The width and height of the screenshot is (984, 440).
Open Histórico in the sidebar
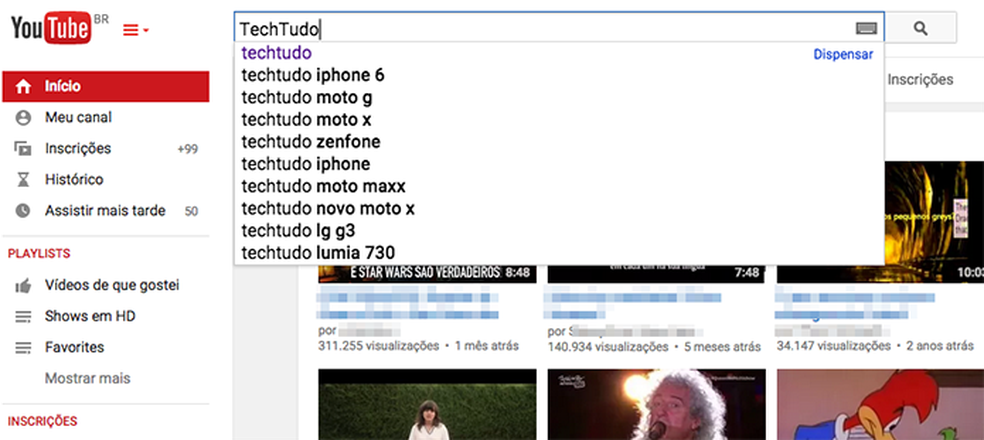pyautogui.click(x=74, y=180)
